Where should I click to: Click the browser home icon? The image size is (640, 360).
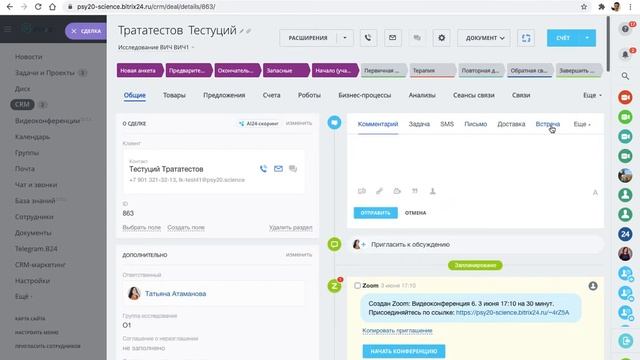[x=52, y=7]
